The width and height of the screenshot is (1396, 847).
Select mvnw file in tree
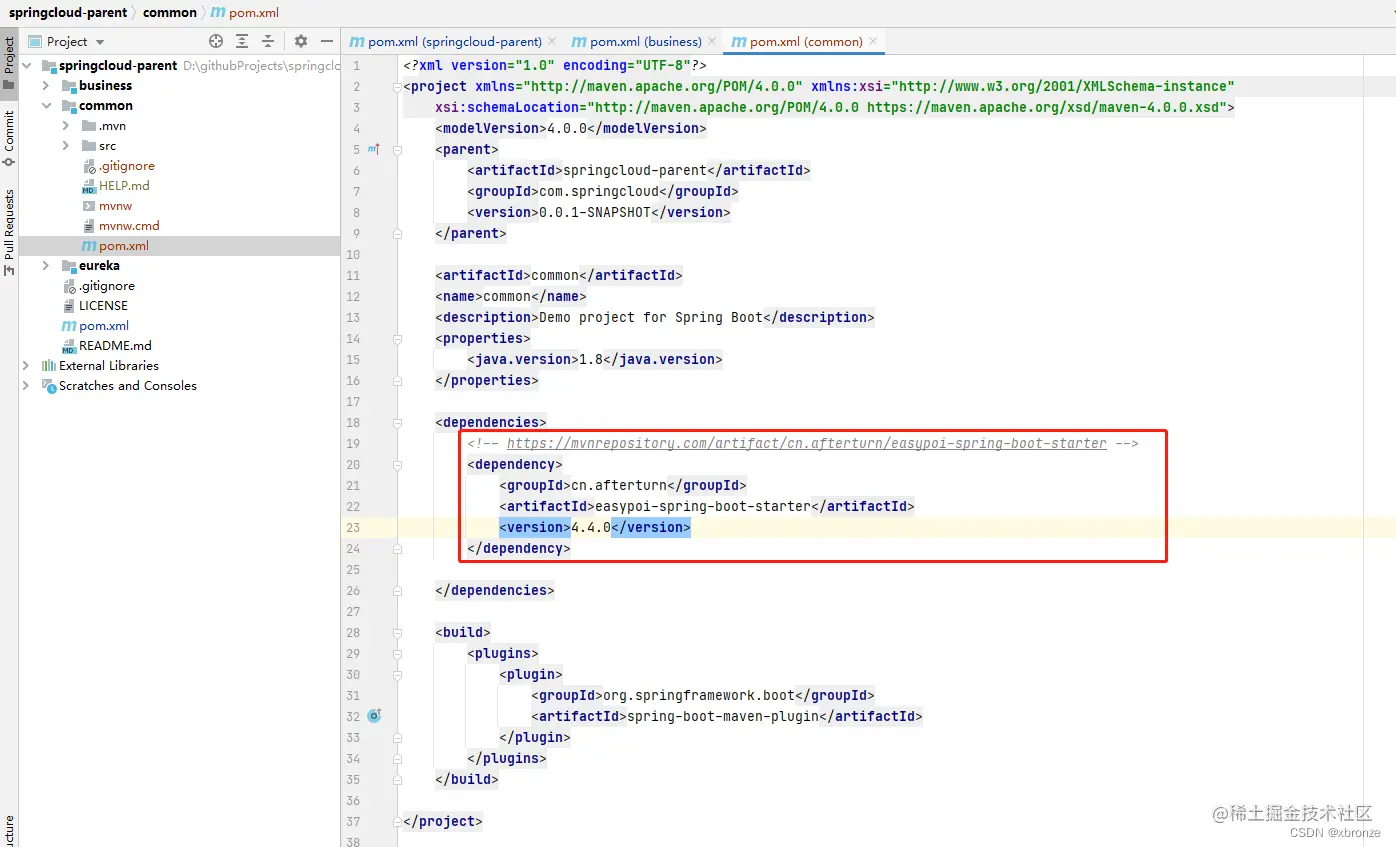(x=115, y=206)
